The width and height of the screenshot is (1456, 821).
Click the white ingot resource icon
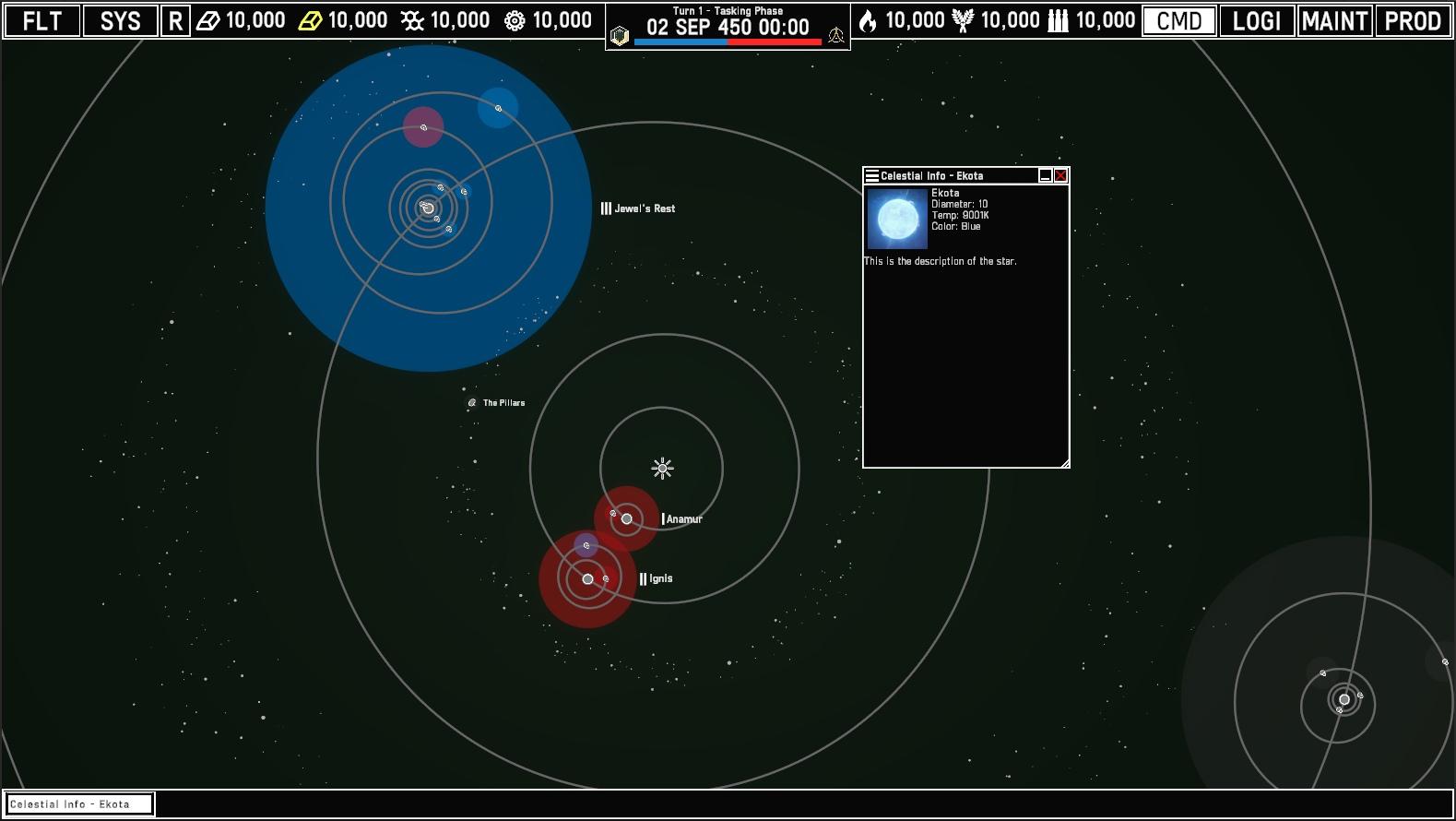click(x=208, y=20)
